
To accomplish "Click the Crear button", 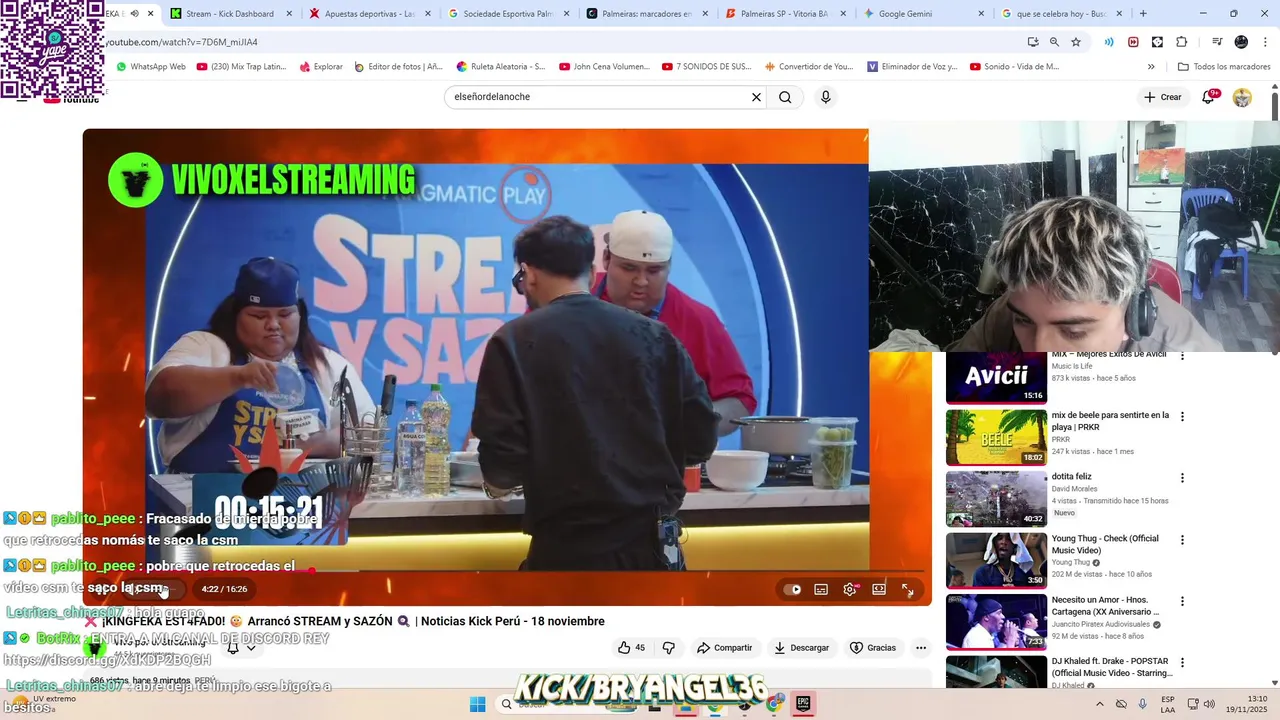I will (x=1163, y=97).
